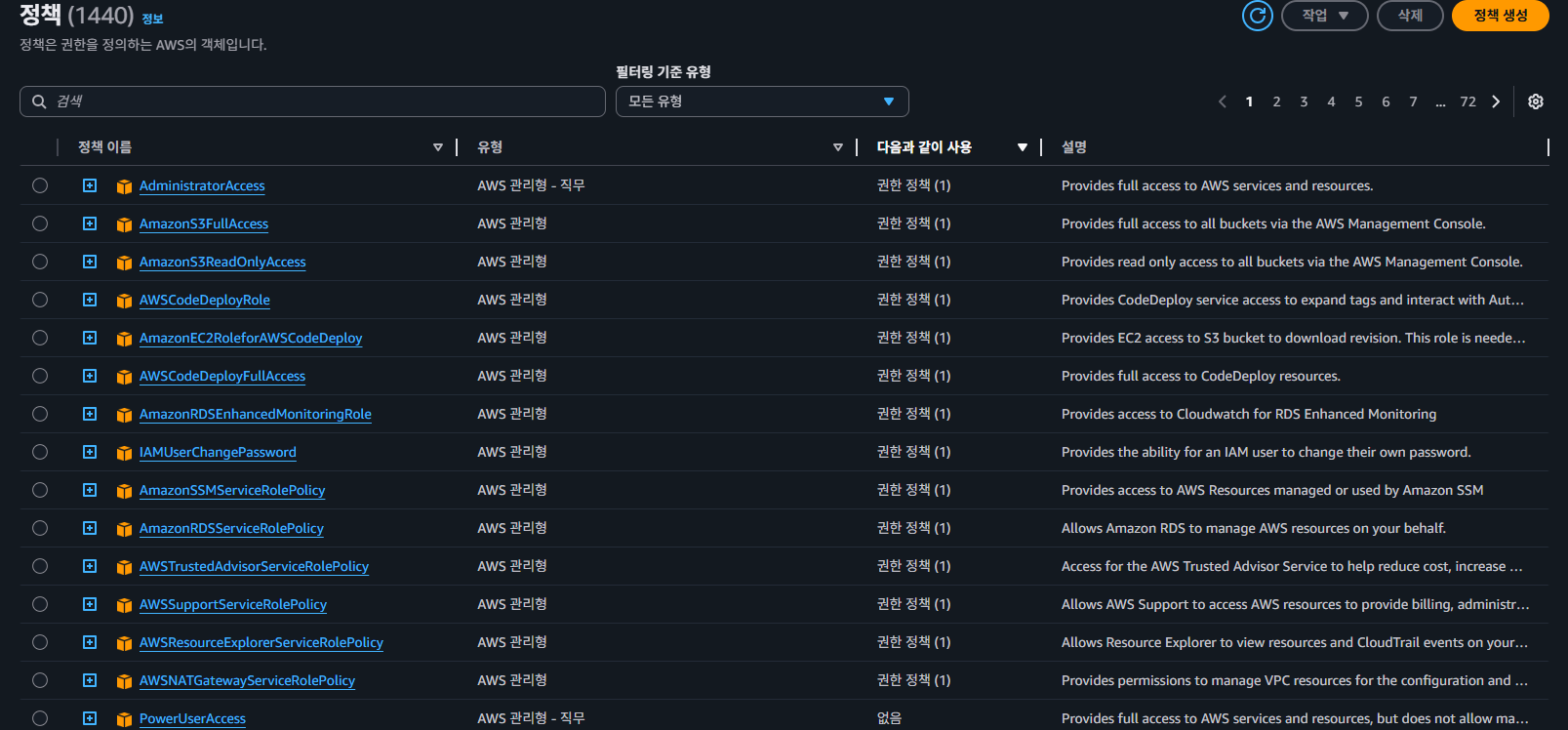Select the AmazonRDSEnhancedMonitoringRole radio button

(x=40, y=414)
